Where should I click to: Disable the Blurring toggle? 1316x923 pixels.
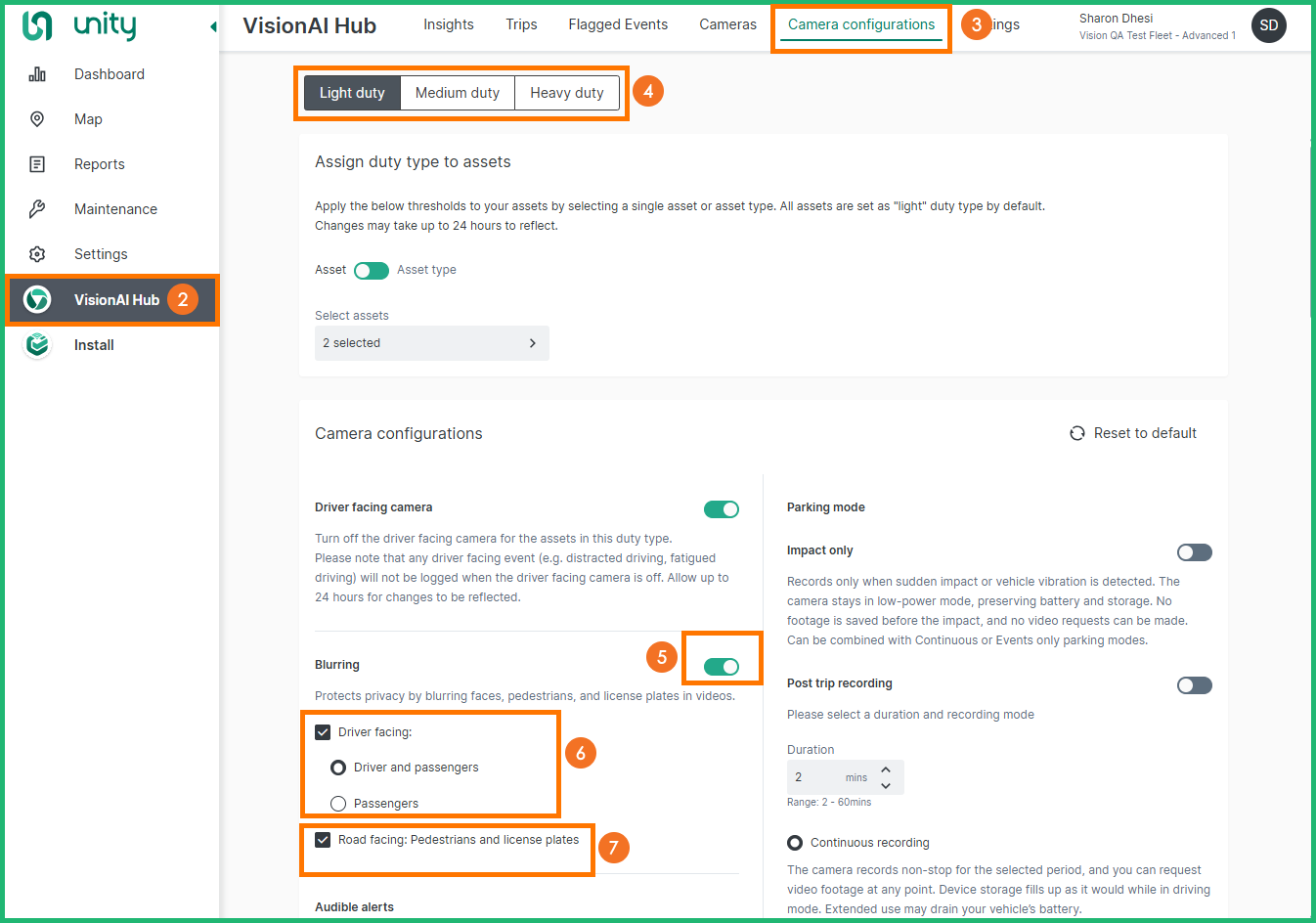(x=721, y=667)
